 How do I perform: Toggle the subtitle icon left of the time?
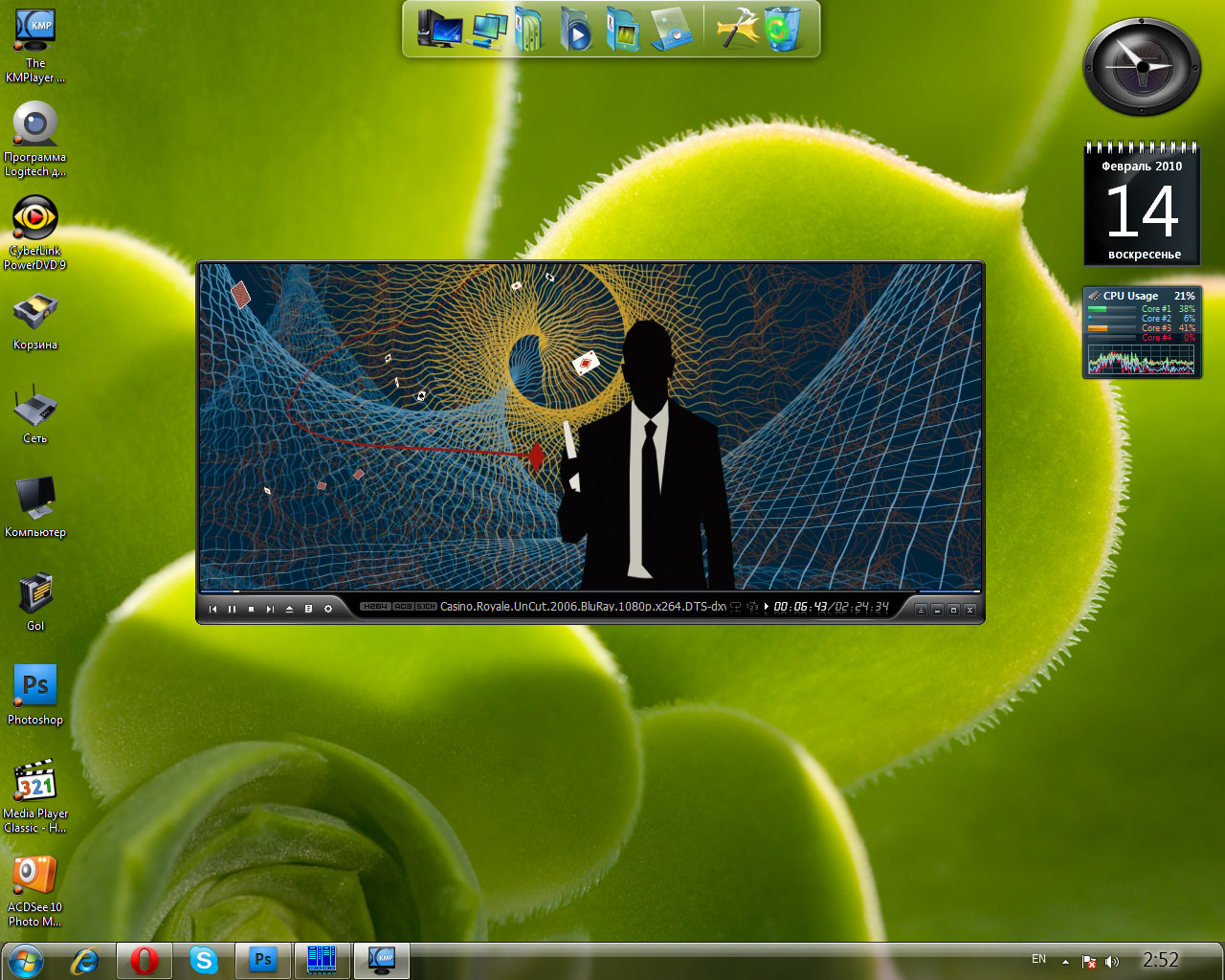click(x=736, y=607)
